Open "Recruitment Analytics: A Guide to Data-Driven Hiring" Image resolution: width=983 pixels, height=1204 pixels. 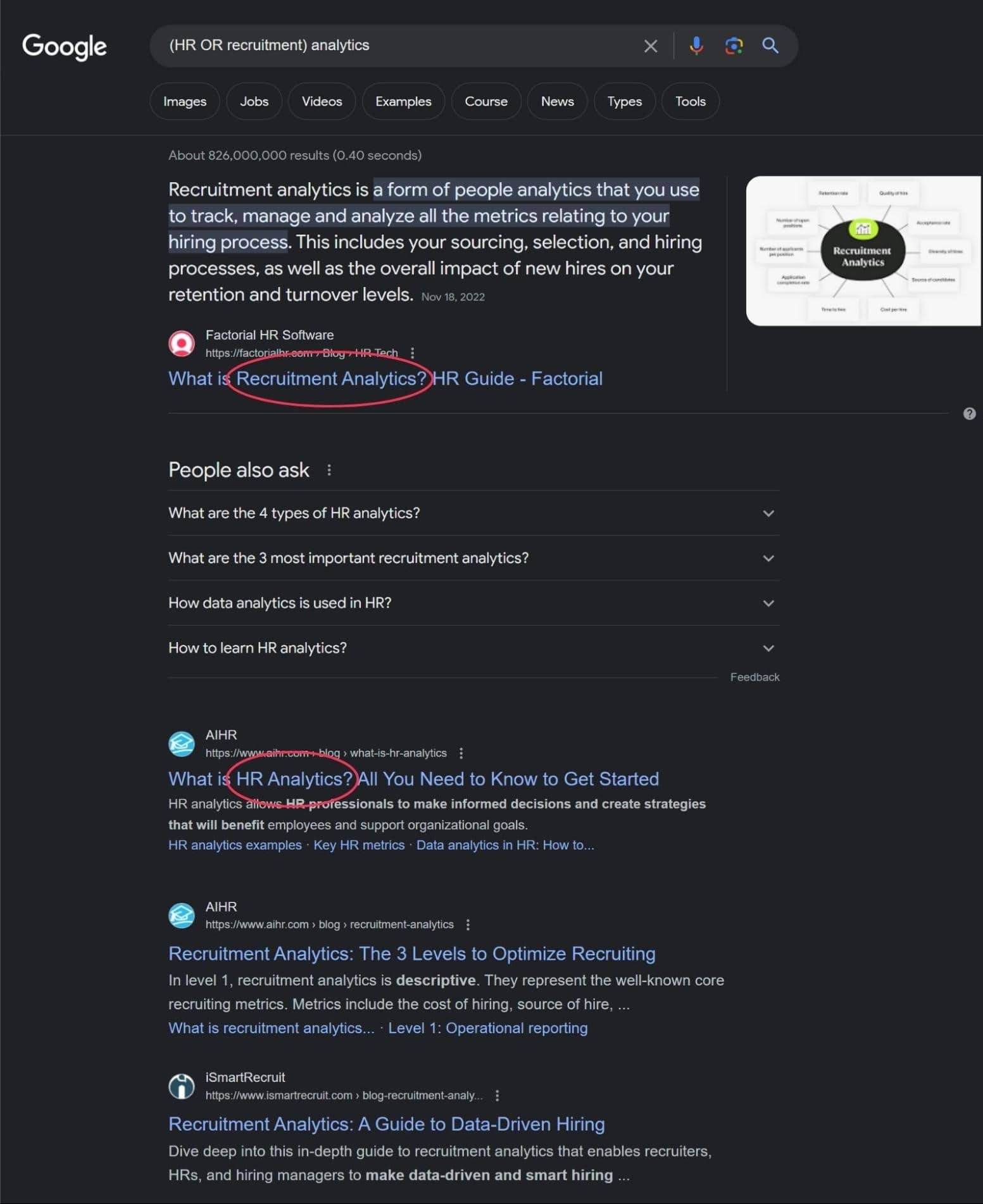[386, 1124]
